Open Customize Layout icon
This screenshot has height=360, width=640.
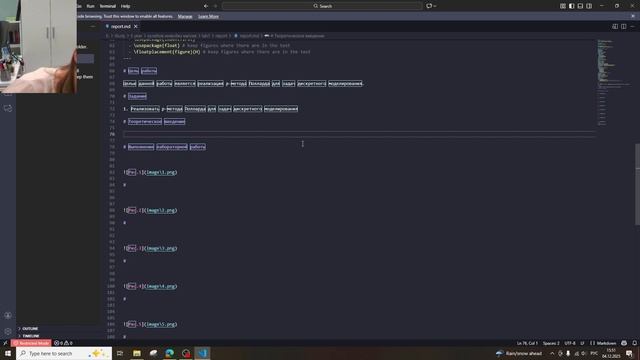pos(562,6)
